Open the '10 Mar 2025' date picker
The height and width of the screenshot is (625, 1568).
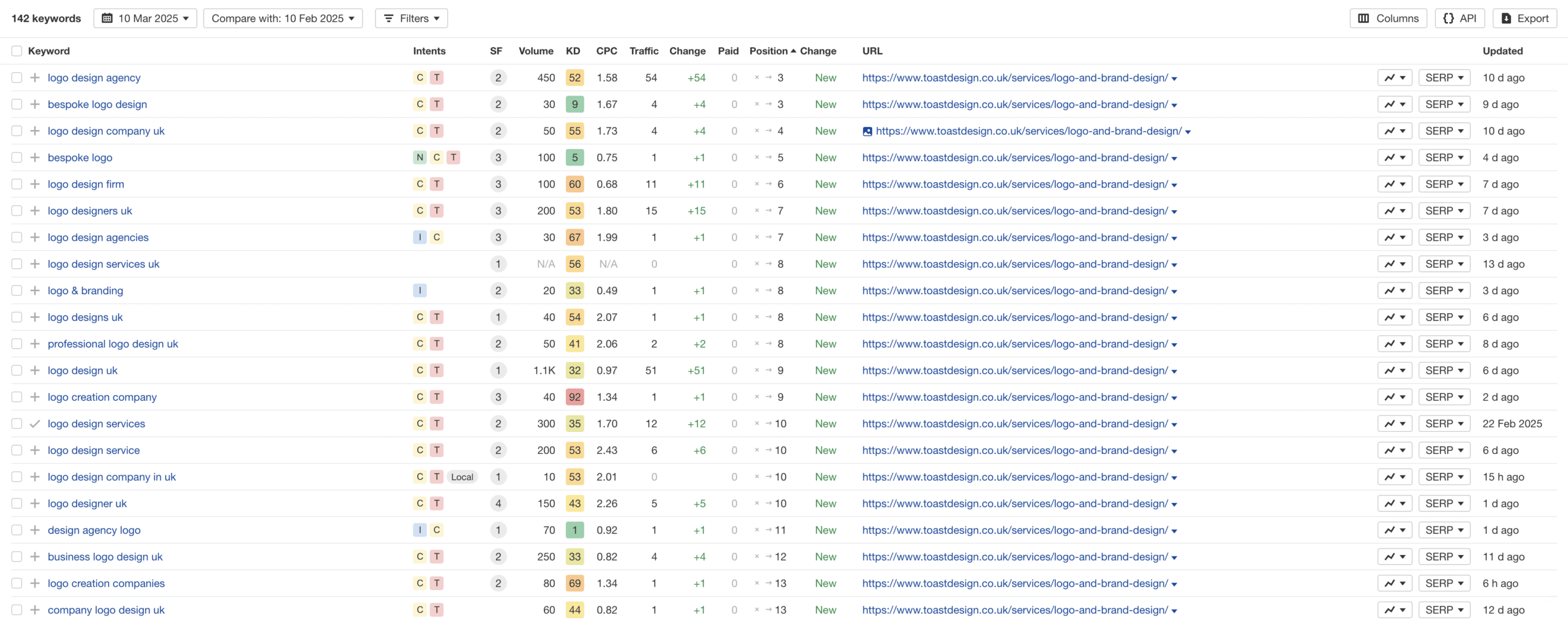(145, 18)
